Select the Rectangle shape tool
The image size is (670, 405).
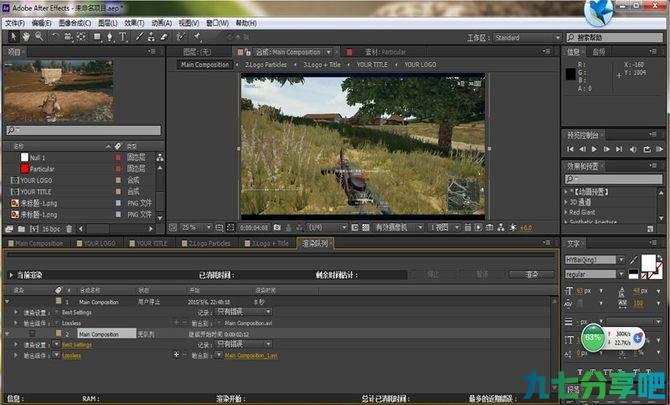97,37
